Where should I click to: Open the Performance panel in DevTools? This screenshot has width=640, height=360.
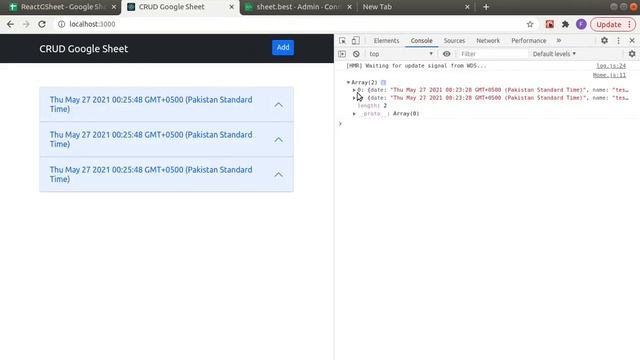pos(529,41)
